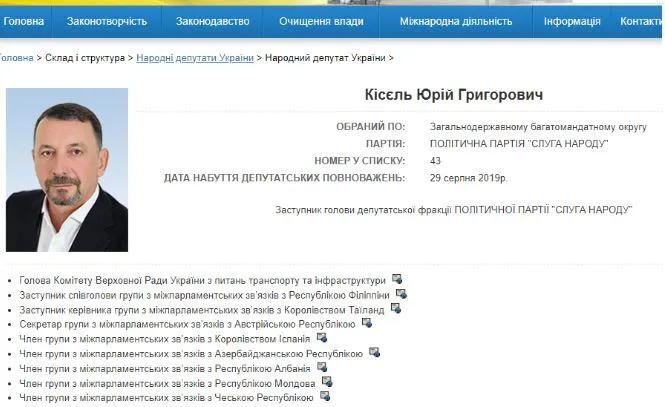
Task: Click Член групи Чеською Республікою text
Action: [x=166, y=398]
